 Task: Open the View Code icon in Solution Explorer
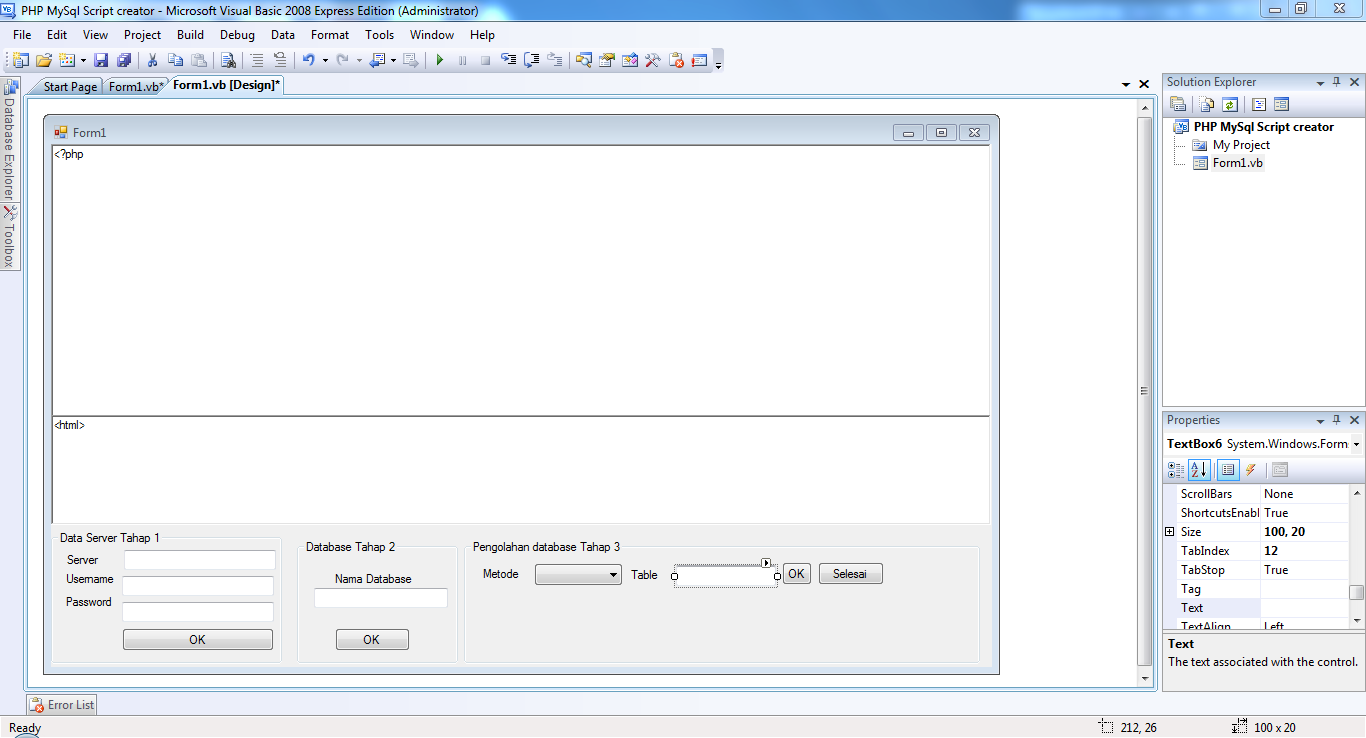click(1258, 103)
